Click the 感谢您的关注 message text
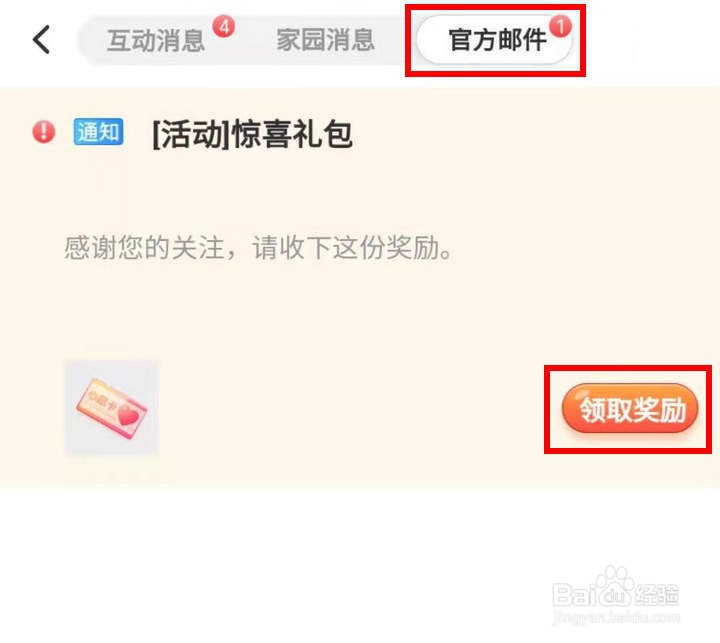Screen dimensions: 720x643 point(259,248)
